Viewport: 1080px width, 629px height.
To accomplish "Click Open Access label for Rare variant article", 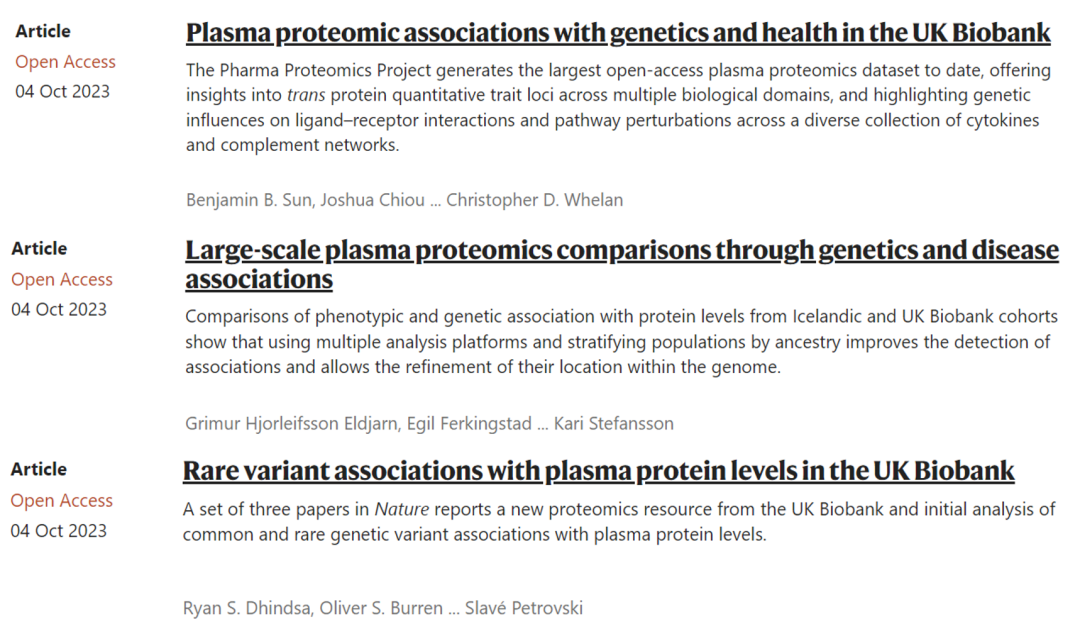I will pos(62,501).
